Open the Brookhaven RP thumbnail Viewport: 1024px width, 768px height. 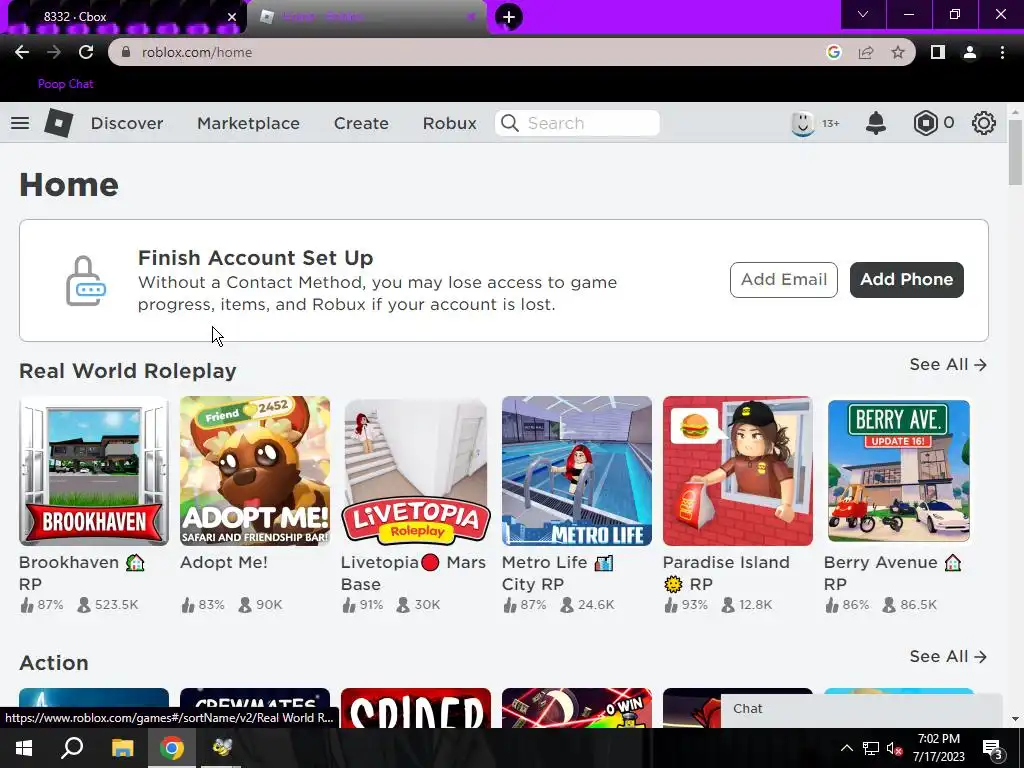(94, 471)
